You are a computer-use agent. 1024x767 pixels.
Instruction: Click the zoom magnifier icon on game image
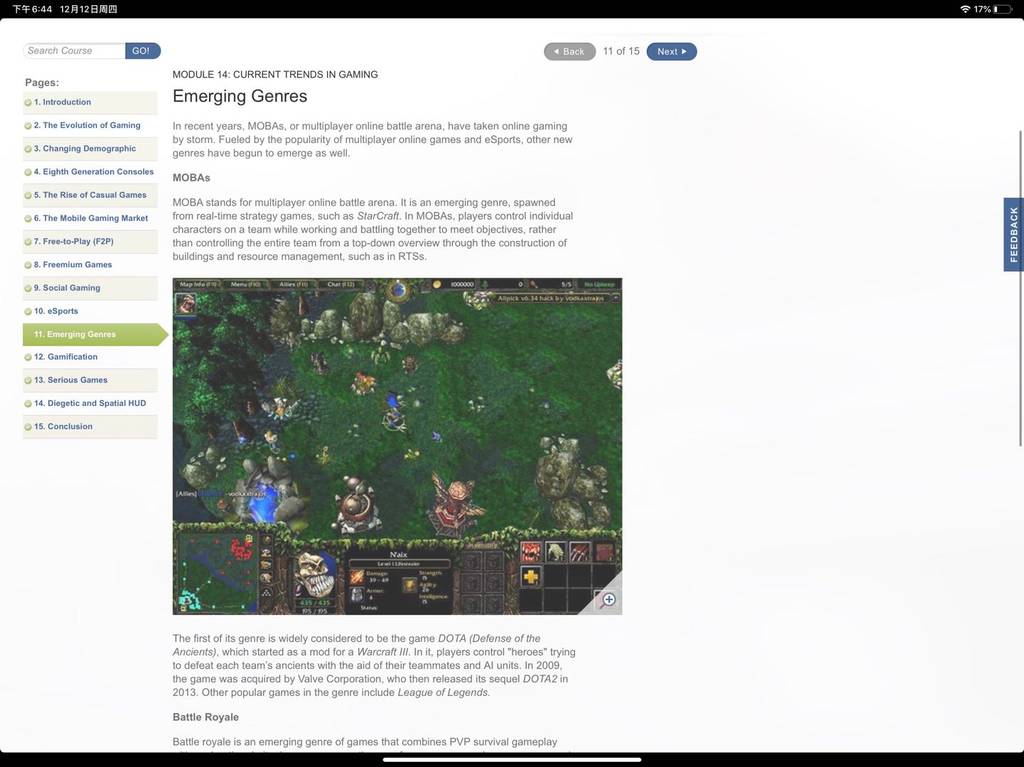608,599
